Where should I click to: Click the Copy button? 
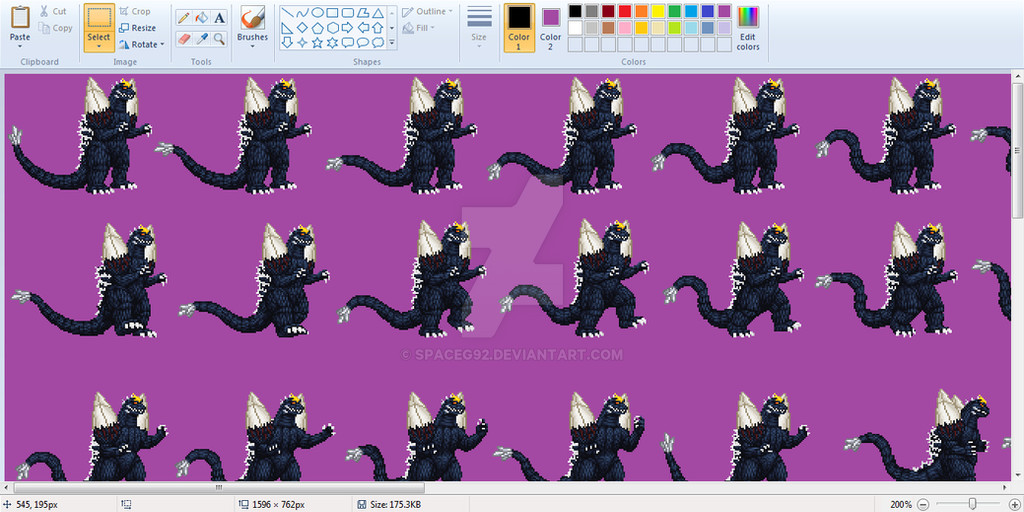55,28
